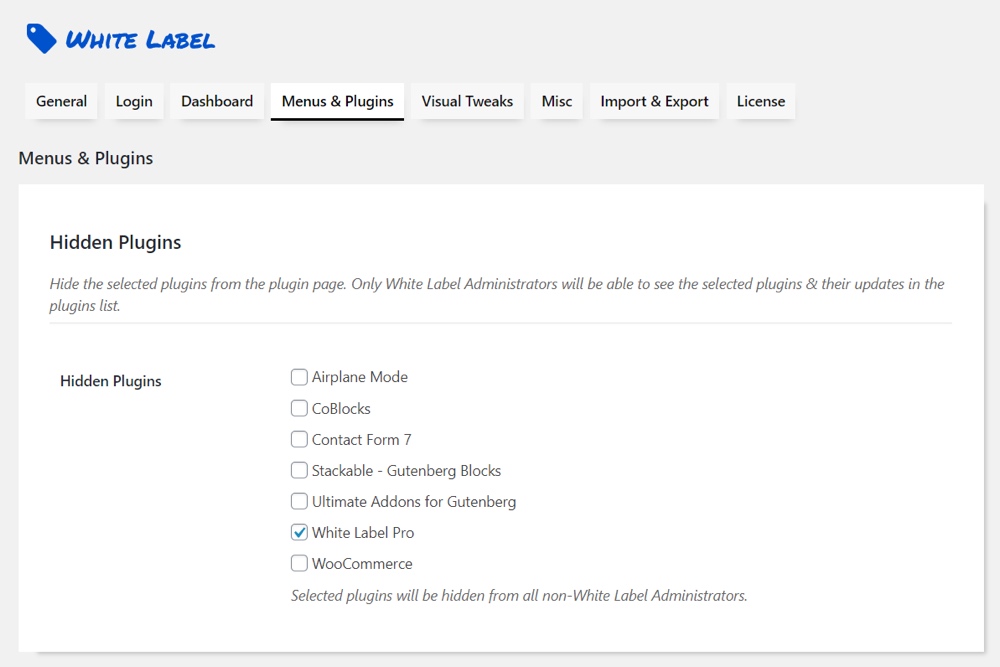Uncheck the White Label Pro checkbox
Screen dimensions: 1000x667
[x=299, y=532]
